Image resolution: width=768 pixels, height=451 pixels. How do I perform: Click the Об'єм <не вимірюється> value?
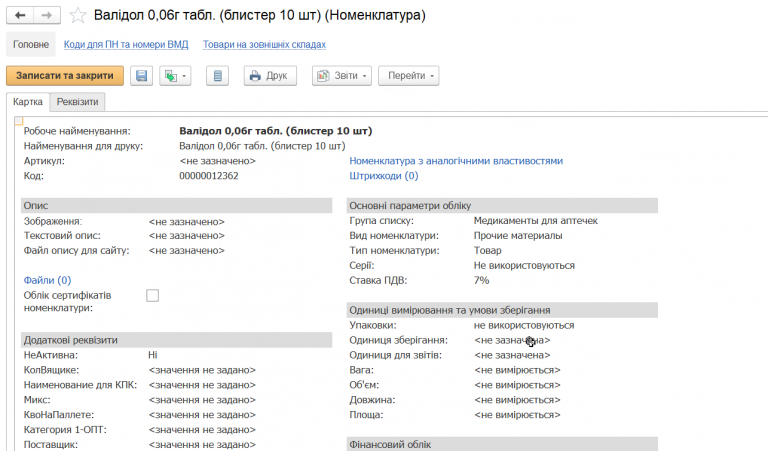(x=517, y=385)
